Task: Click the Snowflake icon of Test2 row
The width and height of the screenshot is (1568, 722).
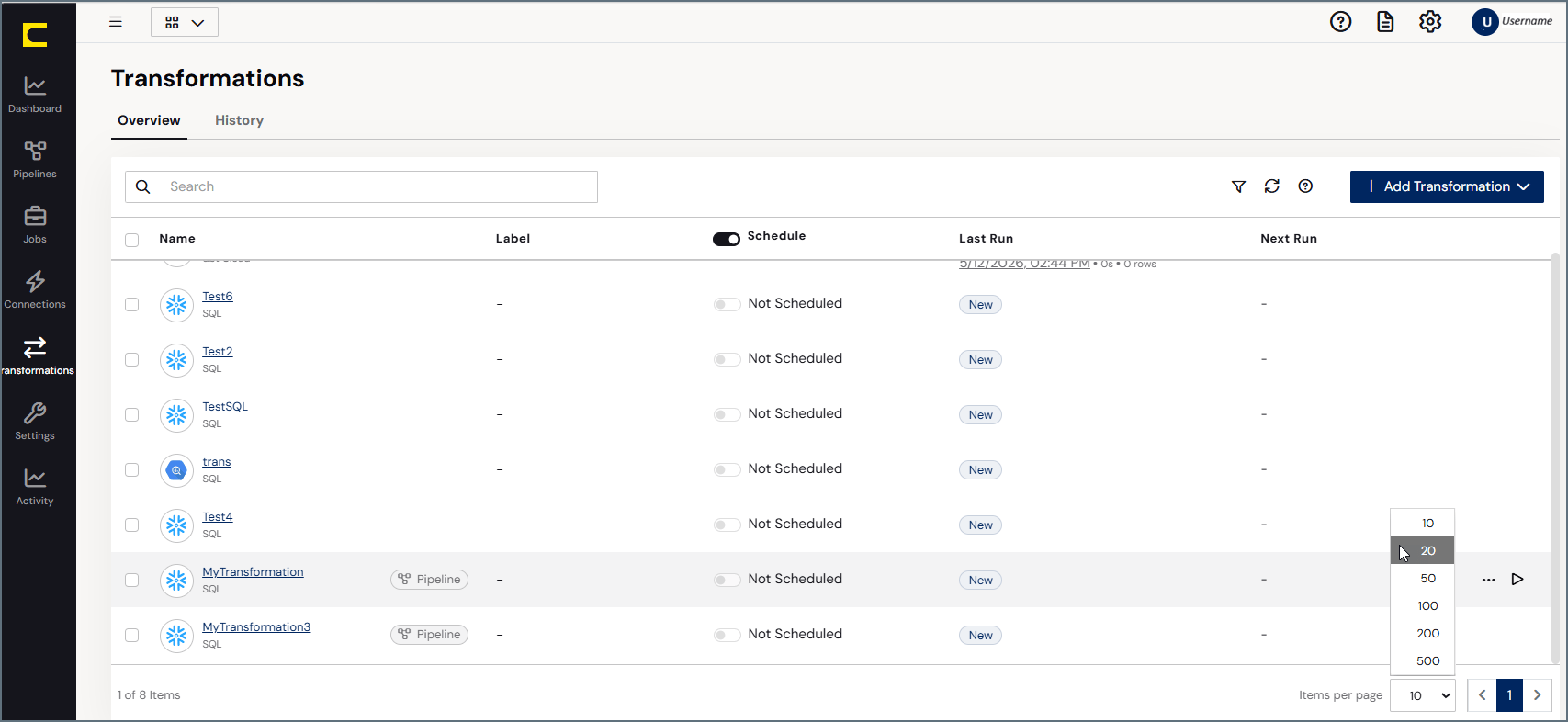Action: click(176, 360)
